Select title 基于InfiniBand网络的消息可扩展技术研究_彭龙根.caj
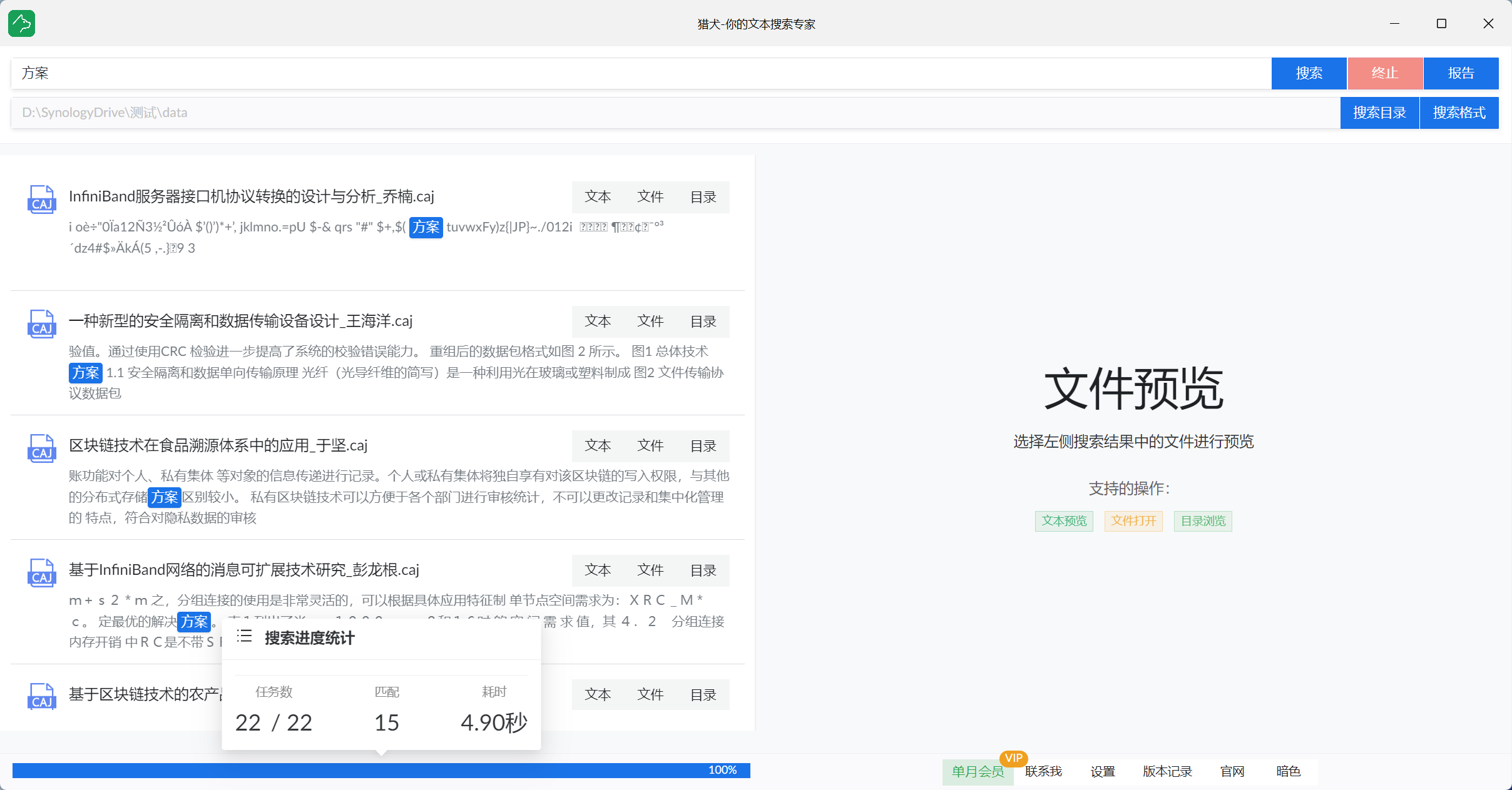 click(x=243, y=570)
